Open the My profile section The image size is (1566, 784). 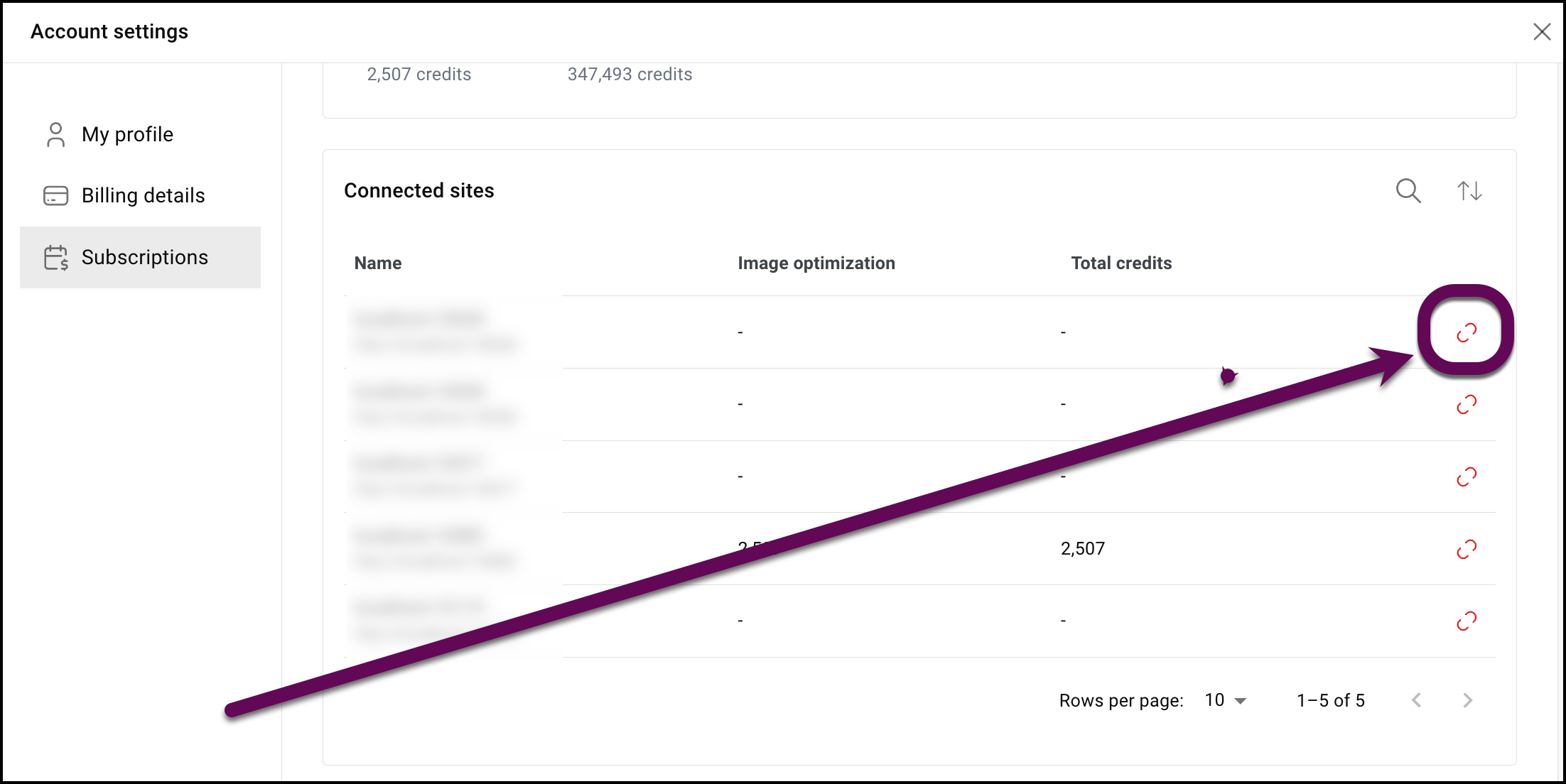(x=127, y=134)
